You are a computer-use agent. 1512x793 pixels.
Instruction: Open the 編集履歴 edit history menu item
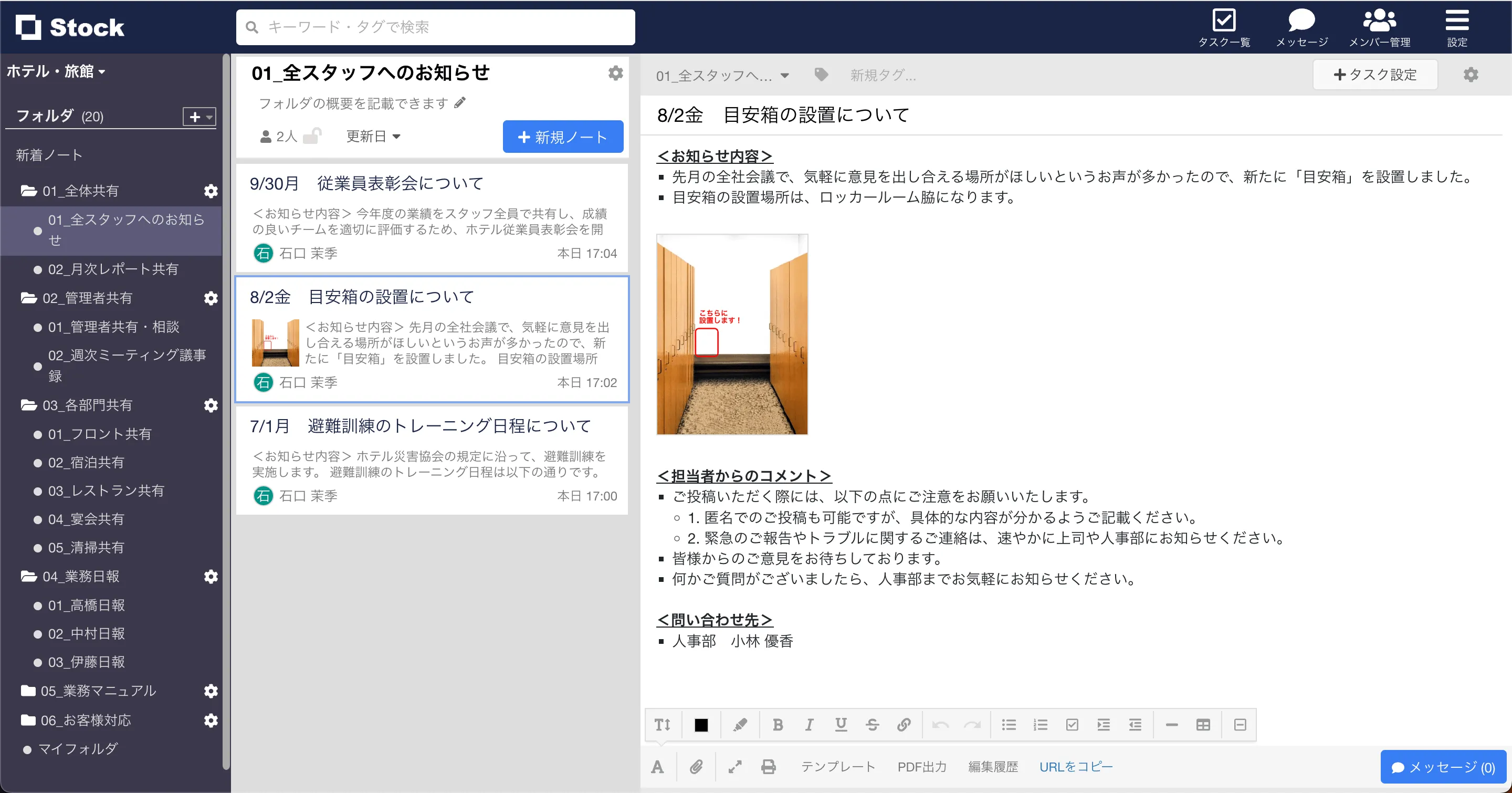tap(993, 767)
